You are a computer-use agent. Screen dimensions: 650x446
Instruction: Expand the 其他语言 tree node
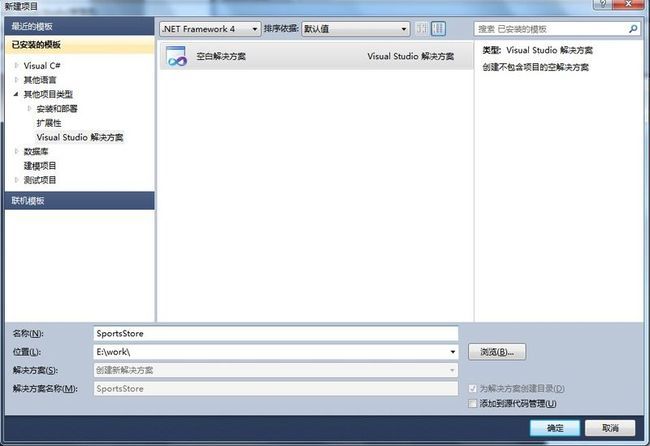pyautogui.click(x=16, y=80)
